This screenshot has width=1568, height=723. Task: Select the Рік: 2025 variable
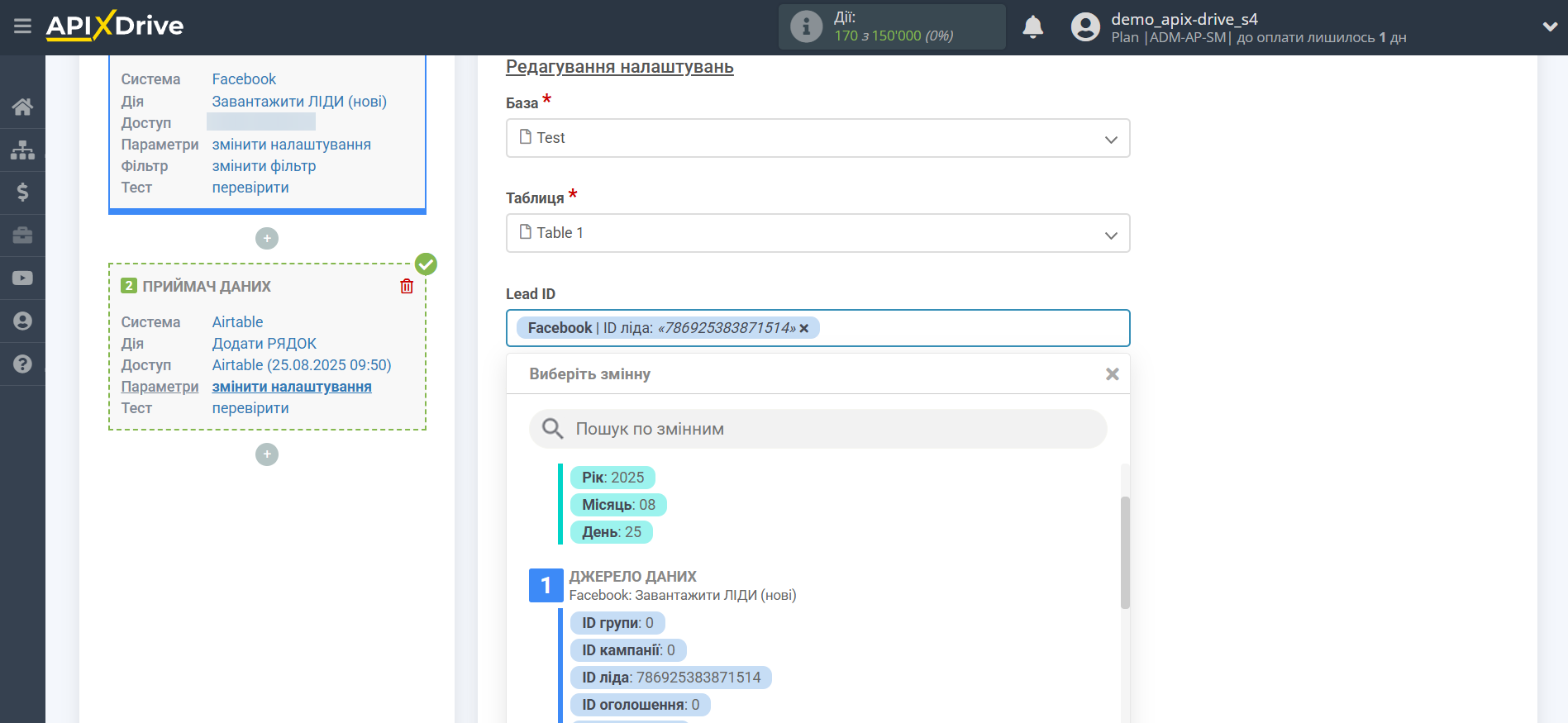612,478
